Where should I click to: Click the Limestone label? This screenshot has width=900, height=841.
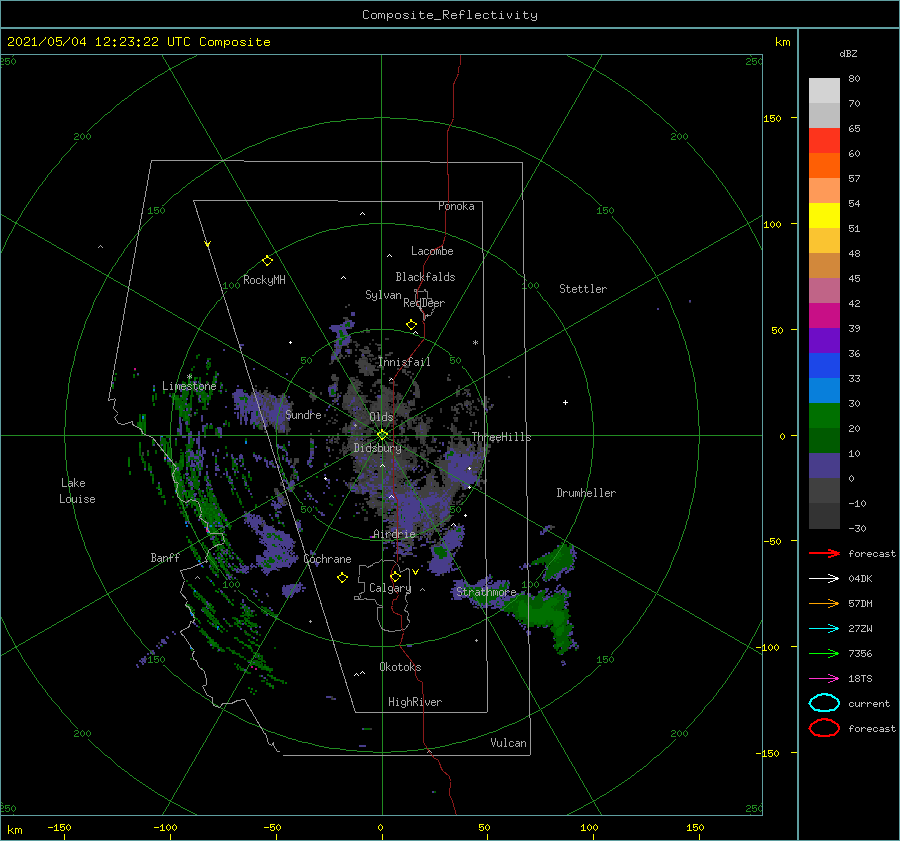(189, 386)
